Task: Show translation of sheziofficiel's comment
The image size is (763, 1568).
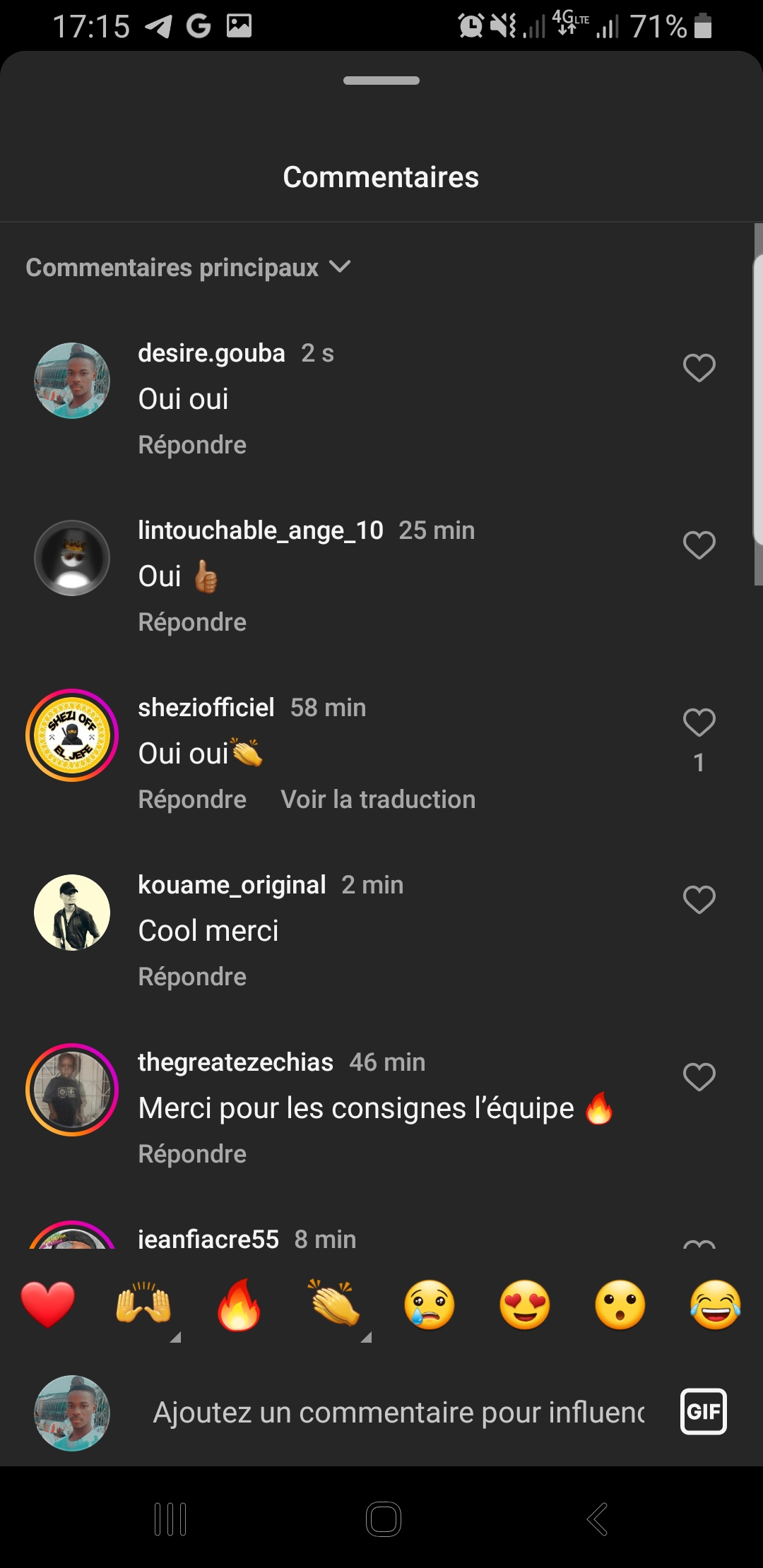Action: 378,800
